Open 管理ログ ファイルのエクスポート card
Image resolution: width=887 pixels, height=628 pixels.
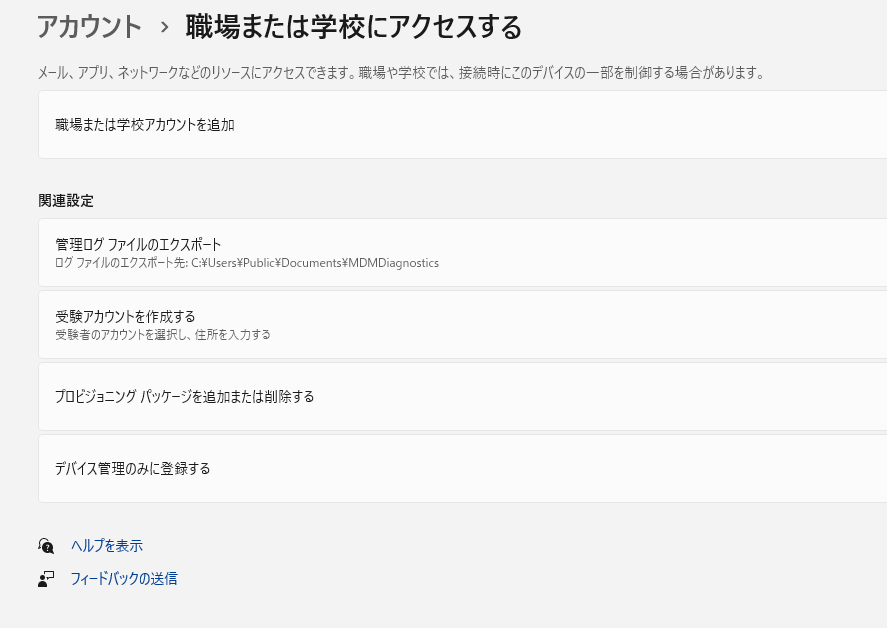[x=463, y=252]
